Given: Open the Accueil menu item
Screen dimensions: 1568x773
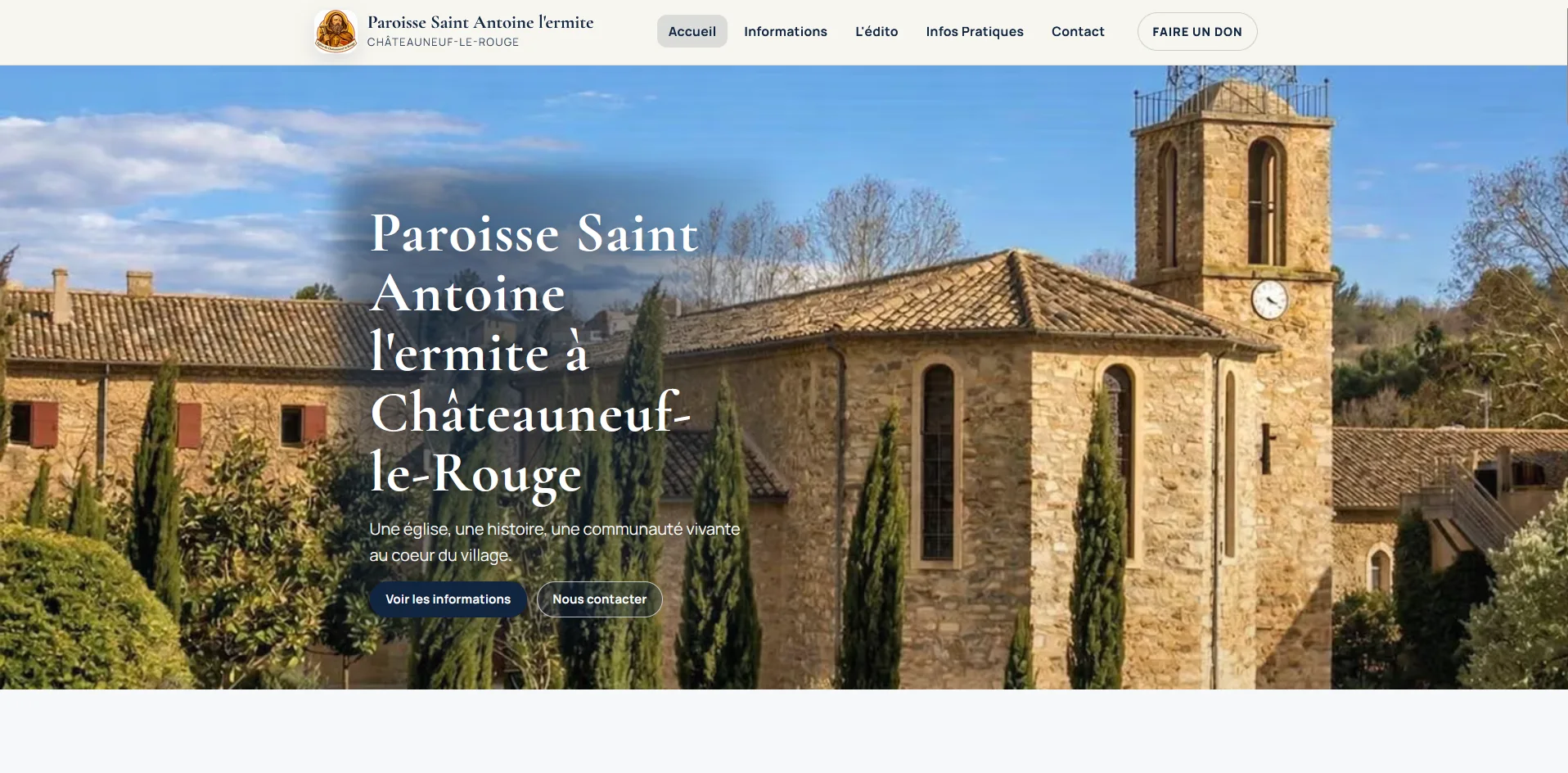Looking at the screenshot, I should (x=692, y=31).
